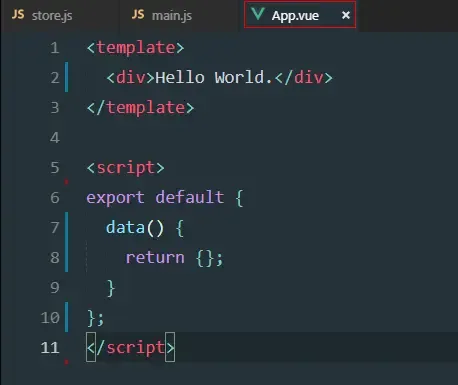This screenshot has width=458, height=385.
Task: Click the opening <script> tag
Action: point(126,168)
